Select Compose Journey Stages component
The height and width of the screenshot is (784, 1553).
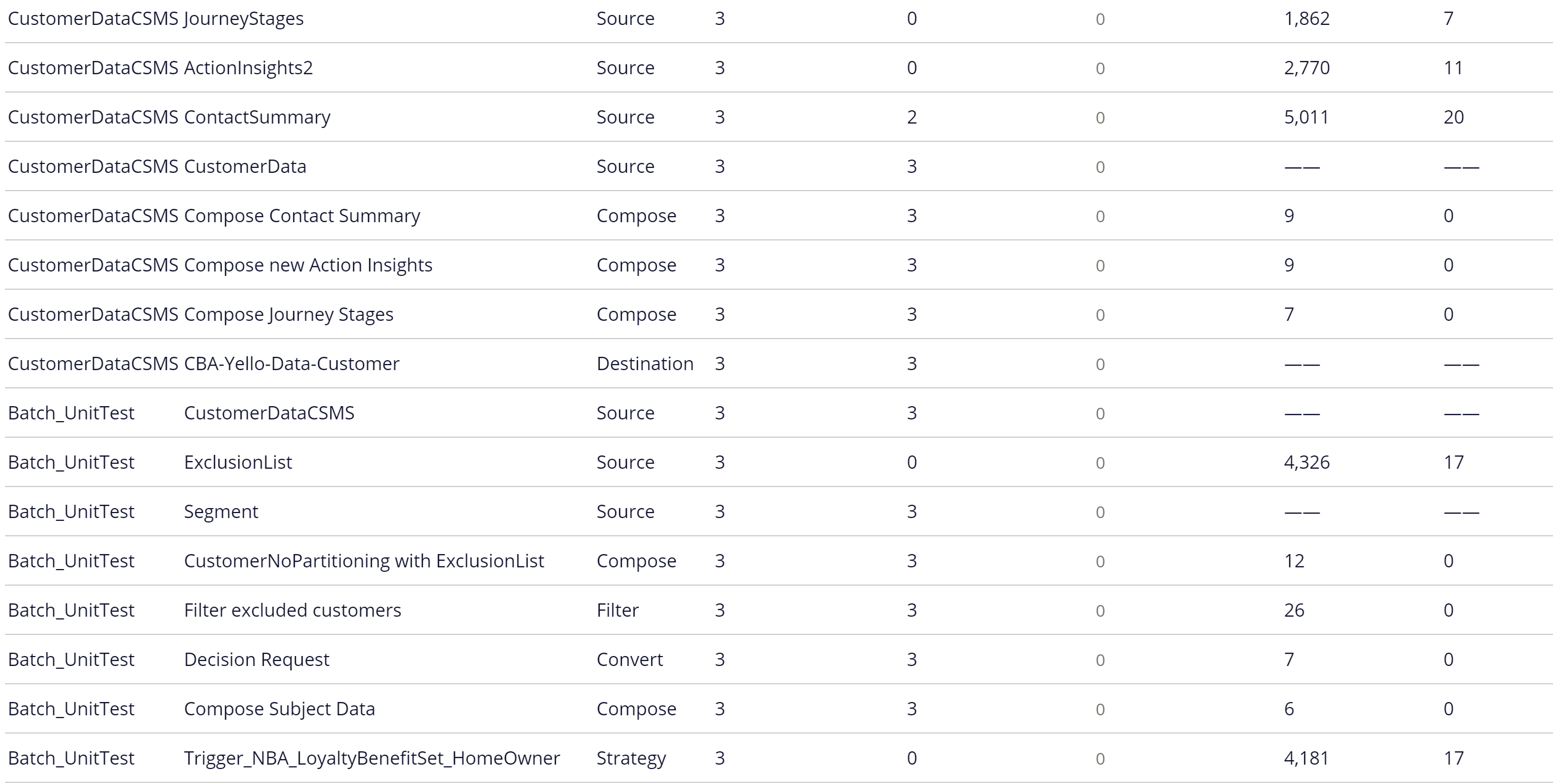pyautogui.click(x=289, y=315)
